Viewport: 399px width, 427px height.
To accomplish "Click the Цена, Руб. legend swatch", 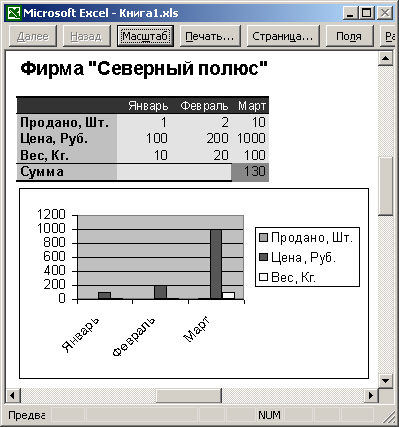I will click(x=263, y=257).
